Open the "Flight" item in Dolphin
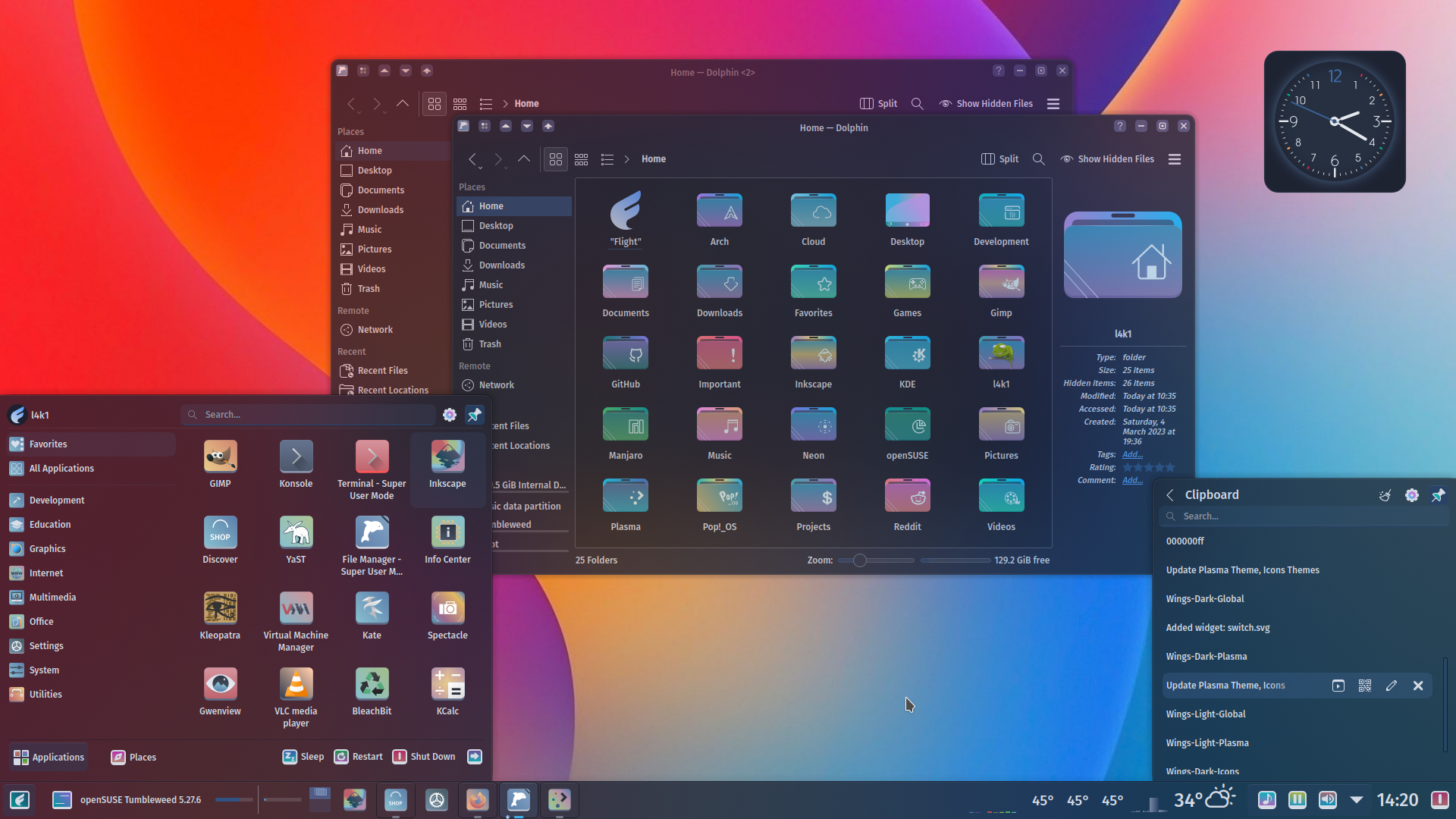This screenshot has width=1456, height=819. click(626, 218)
